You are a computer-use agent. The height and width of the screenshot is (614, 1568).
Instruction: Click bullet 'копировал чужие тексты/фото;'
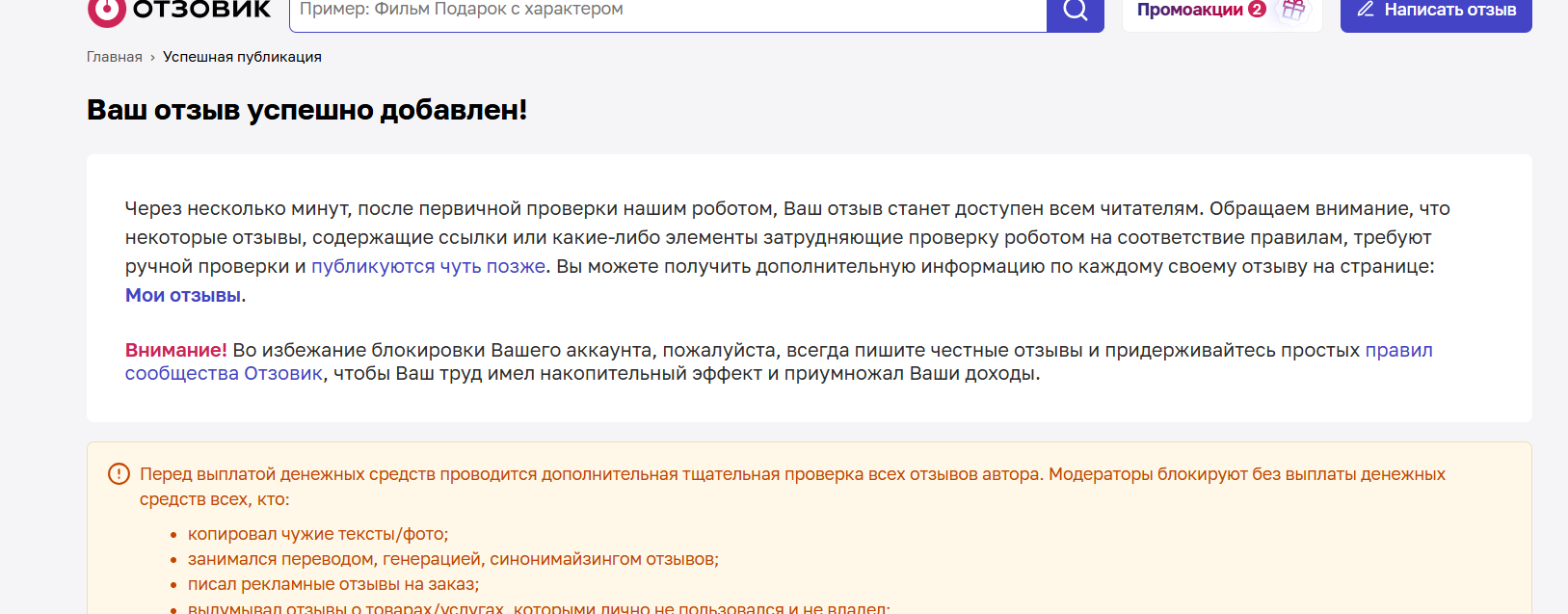click(318, 534)
